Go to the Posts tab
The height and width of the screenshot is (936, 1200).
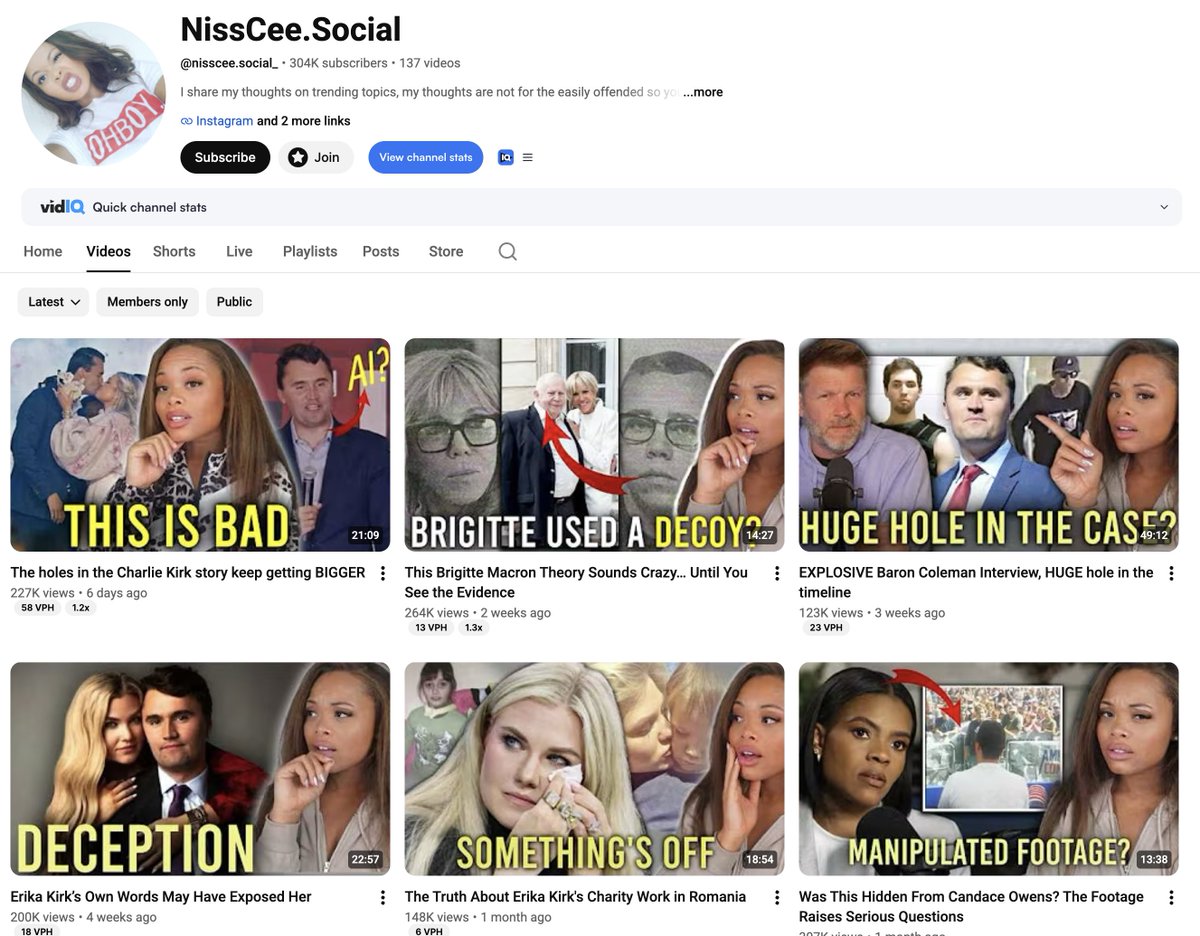pyautogui.click(x=381, y=251)
